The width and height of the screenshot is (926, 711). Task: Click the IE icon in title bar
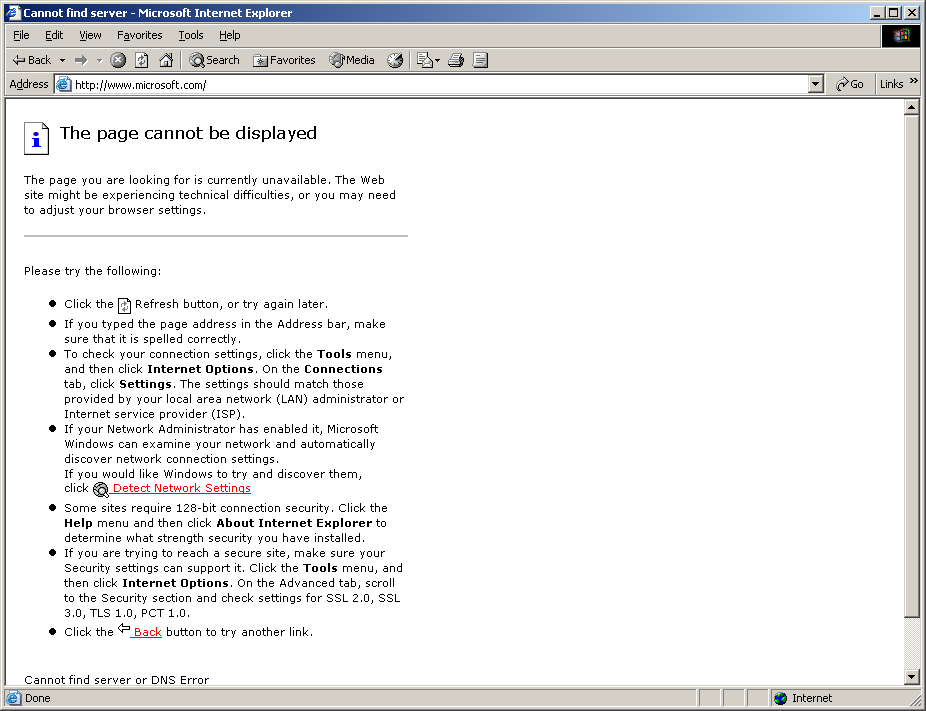click(13, 12)
